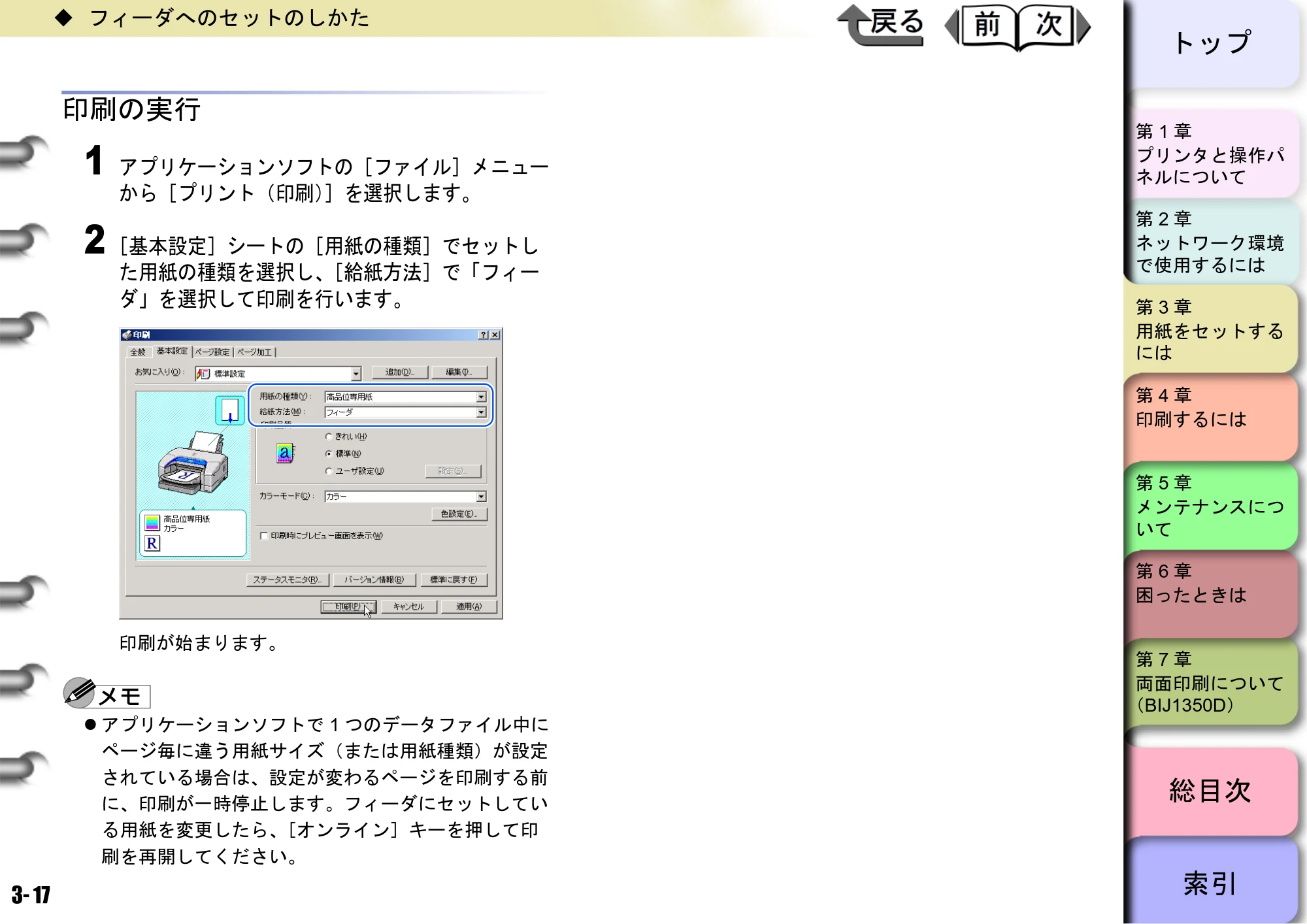Open 色設定 color settings button

(x=459, y=514)
